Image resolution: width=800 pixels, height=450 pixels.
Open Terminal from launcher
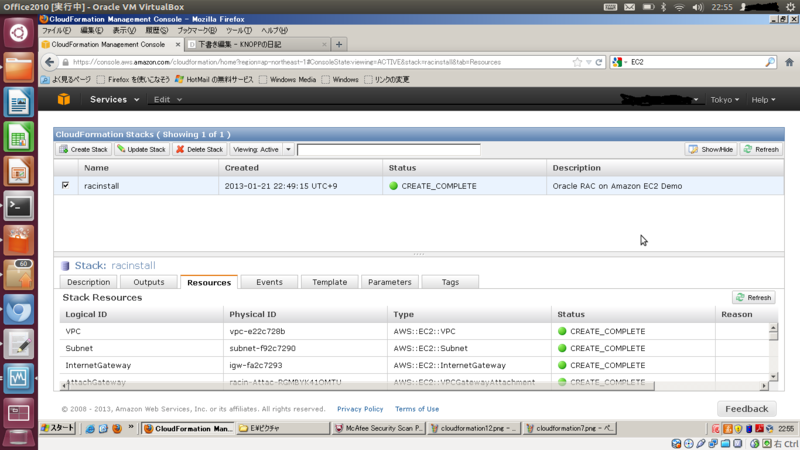coord(19,206)
